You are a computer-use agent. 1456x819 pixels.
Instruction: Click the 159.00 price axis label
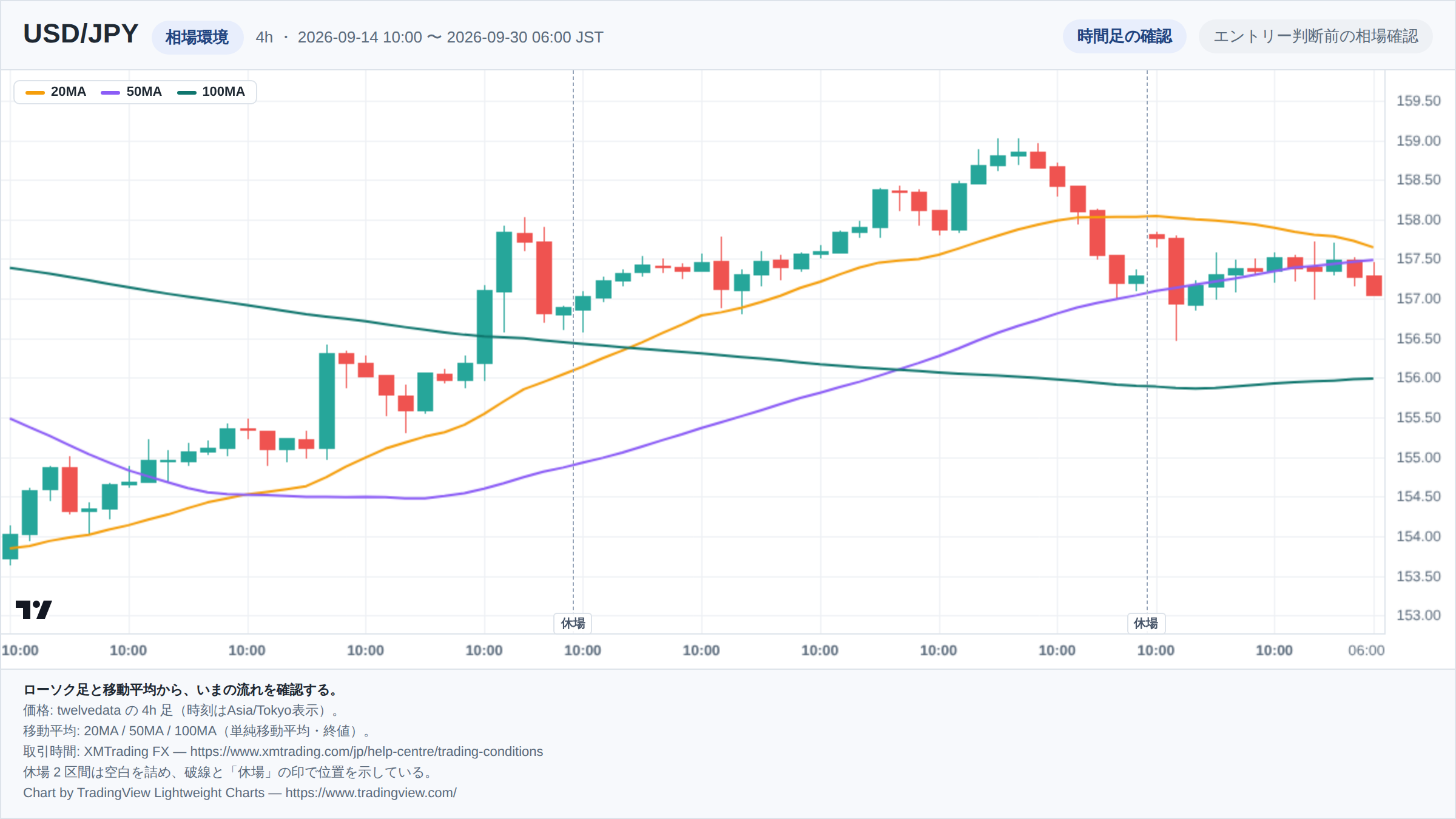(1418, 141)
